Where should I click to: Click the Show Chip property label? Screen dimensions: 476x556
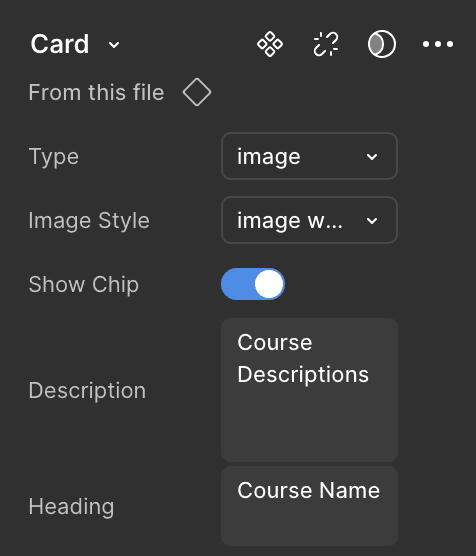pos(84,285)
